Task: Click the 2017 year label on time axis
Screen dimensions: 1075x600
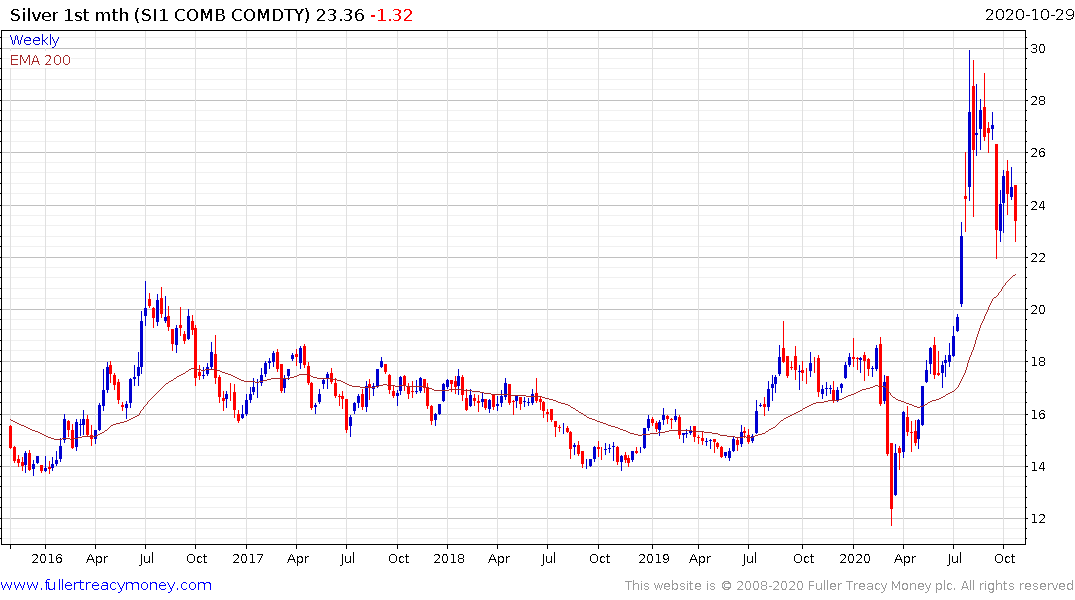Action: click(247, 558)
